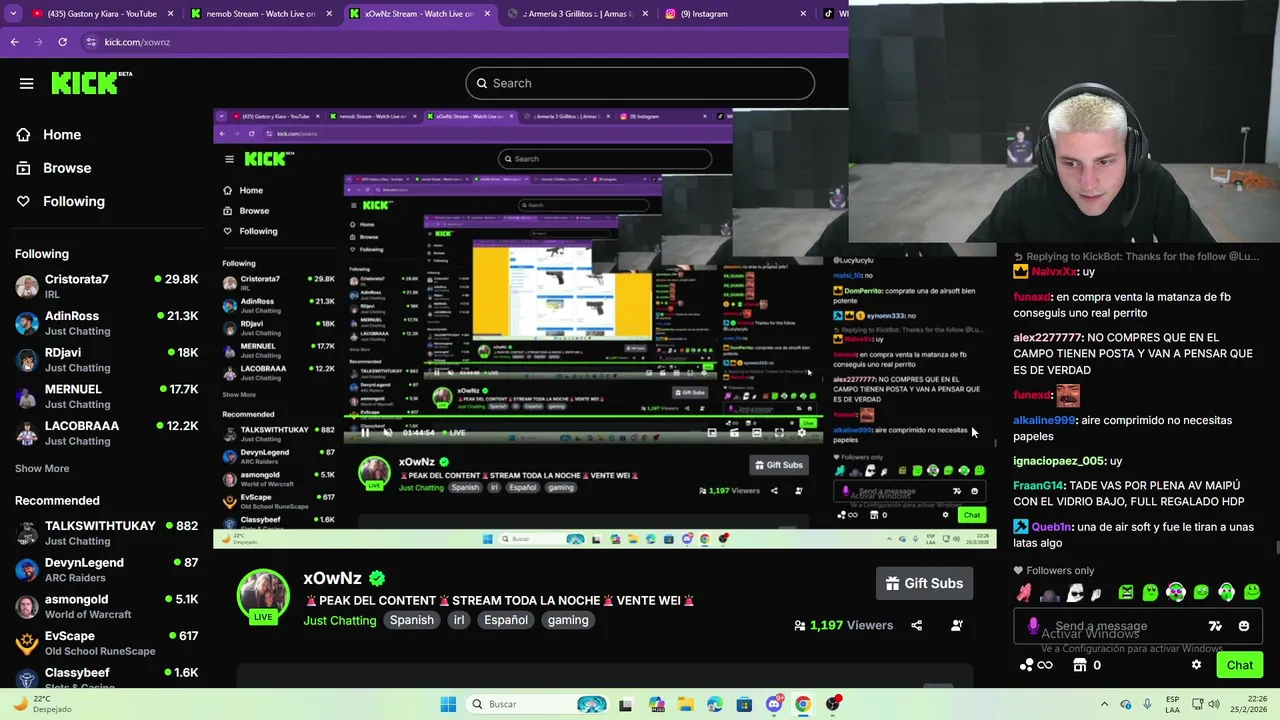Viewport: 1280px width, 720px height.
Task: Click the Spanish tag
Action: [x=411, y=620]
